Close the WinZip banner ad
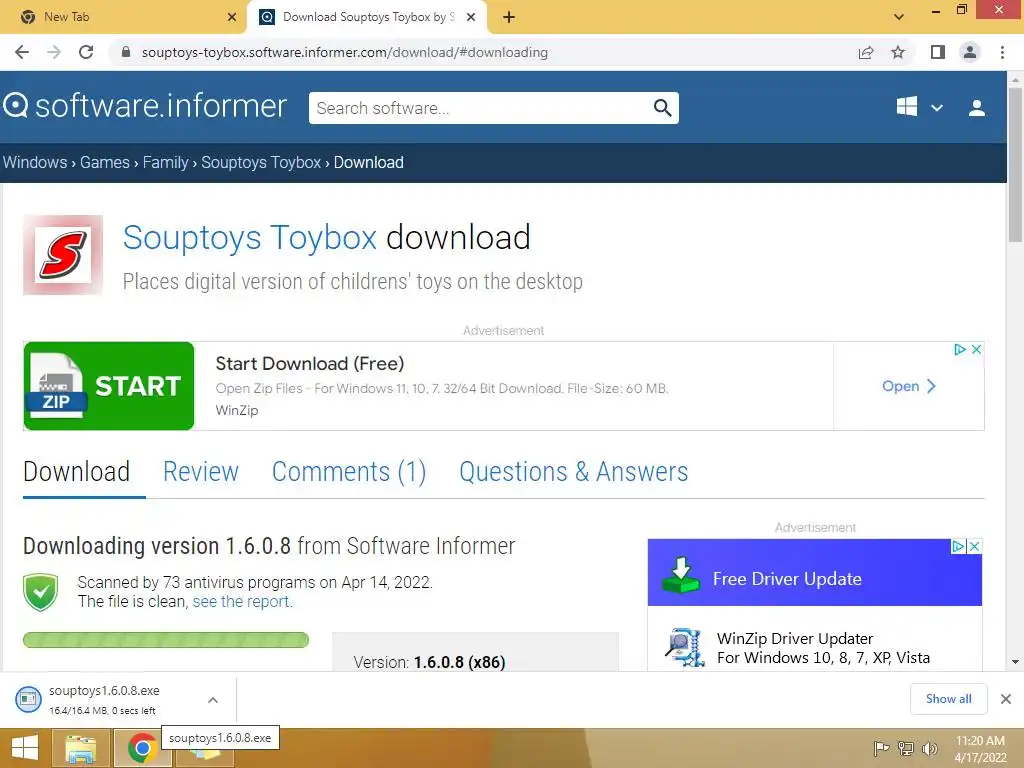 976,349
